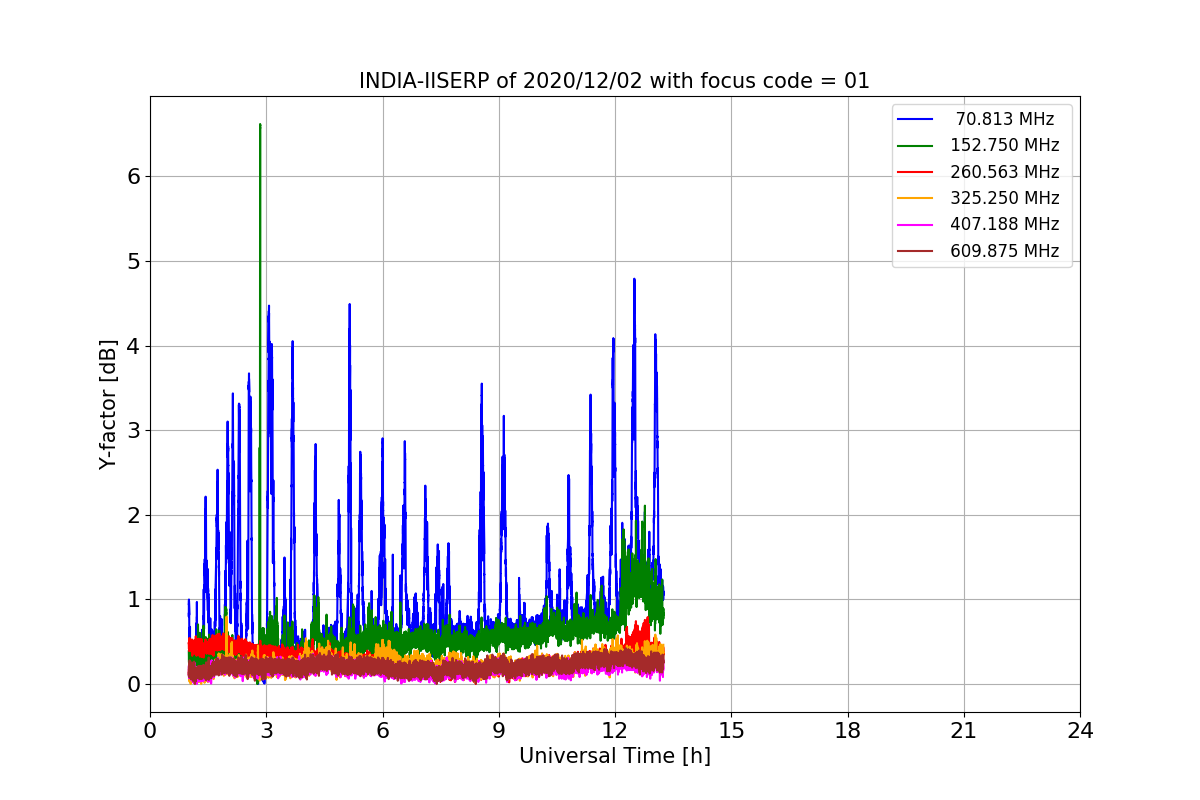The image size is (1200, 800).
Task: Click x-axis tick label 9
Action: pyautogui.click(x=499, y=731)
